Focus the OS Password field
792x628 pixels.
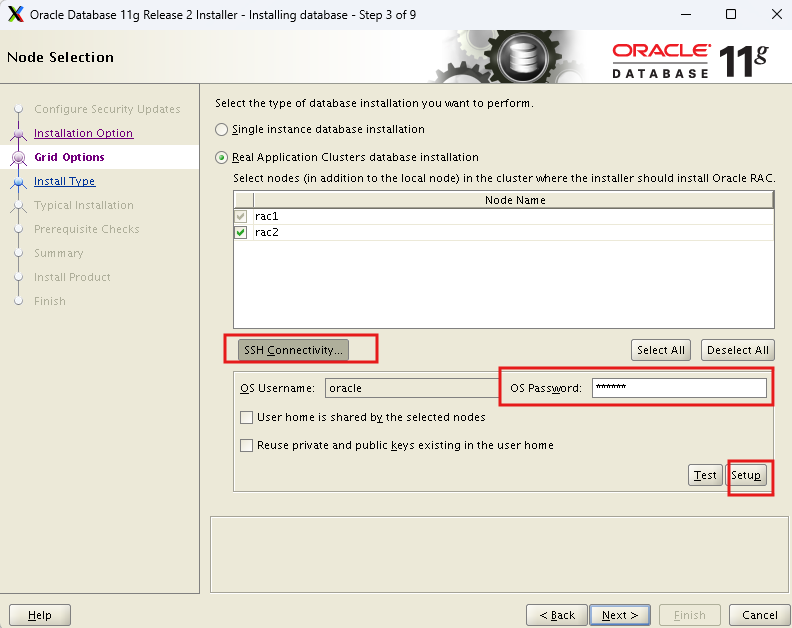click(679, 388)
